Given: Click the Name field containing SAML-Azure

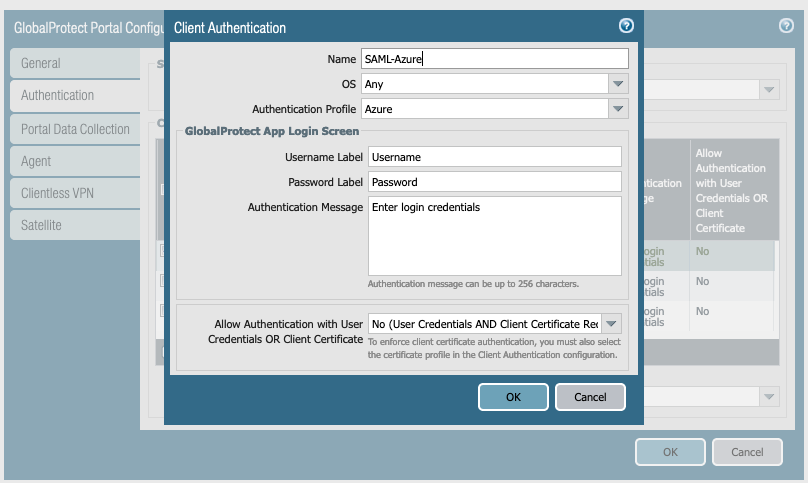Looking at the screenshot, I should [x=495, y=59].
